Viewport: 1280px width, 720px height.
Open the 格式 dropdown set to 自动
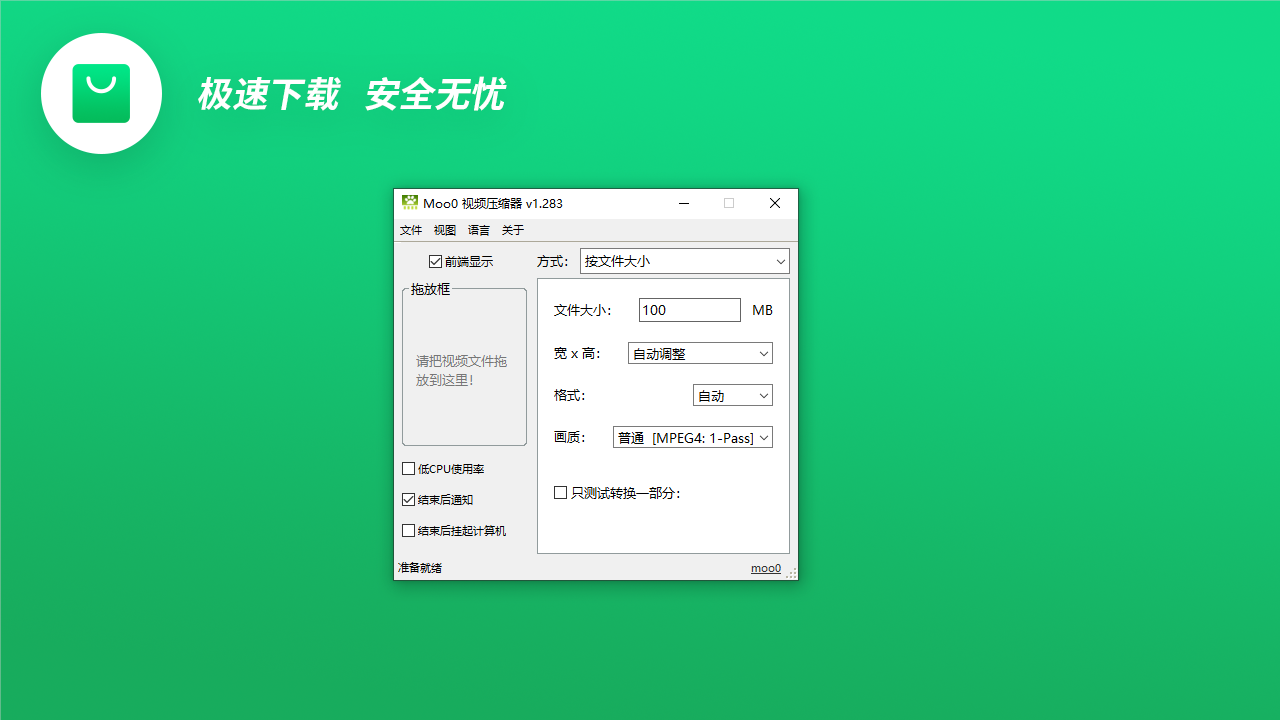(733, 395)
